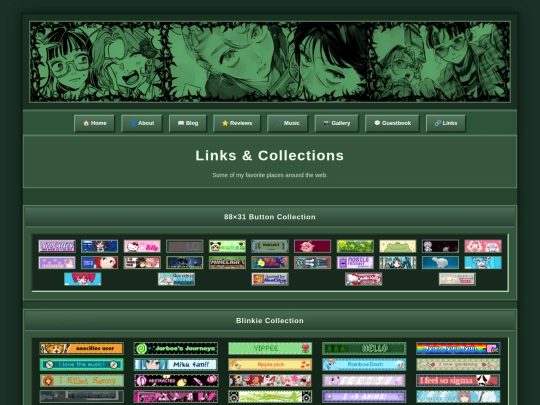Click the '88×31 Button Collection' heading
The image size is (540, 405).
click(270, 217)
